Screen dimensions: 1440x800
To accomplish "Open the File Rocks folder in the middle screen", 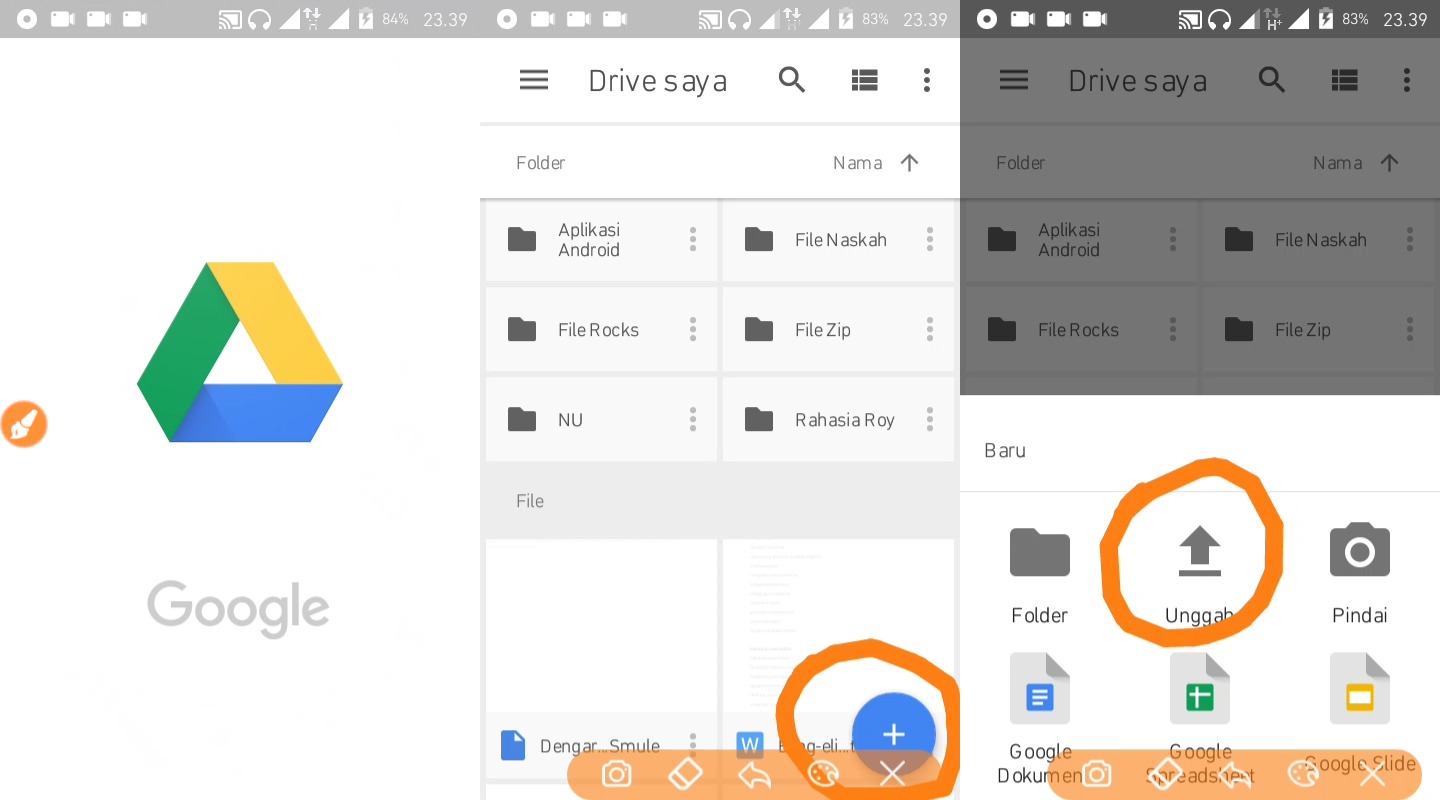I will (601, 330).
